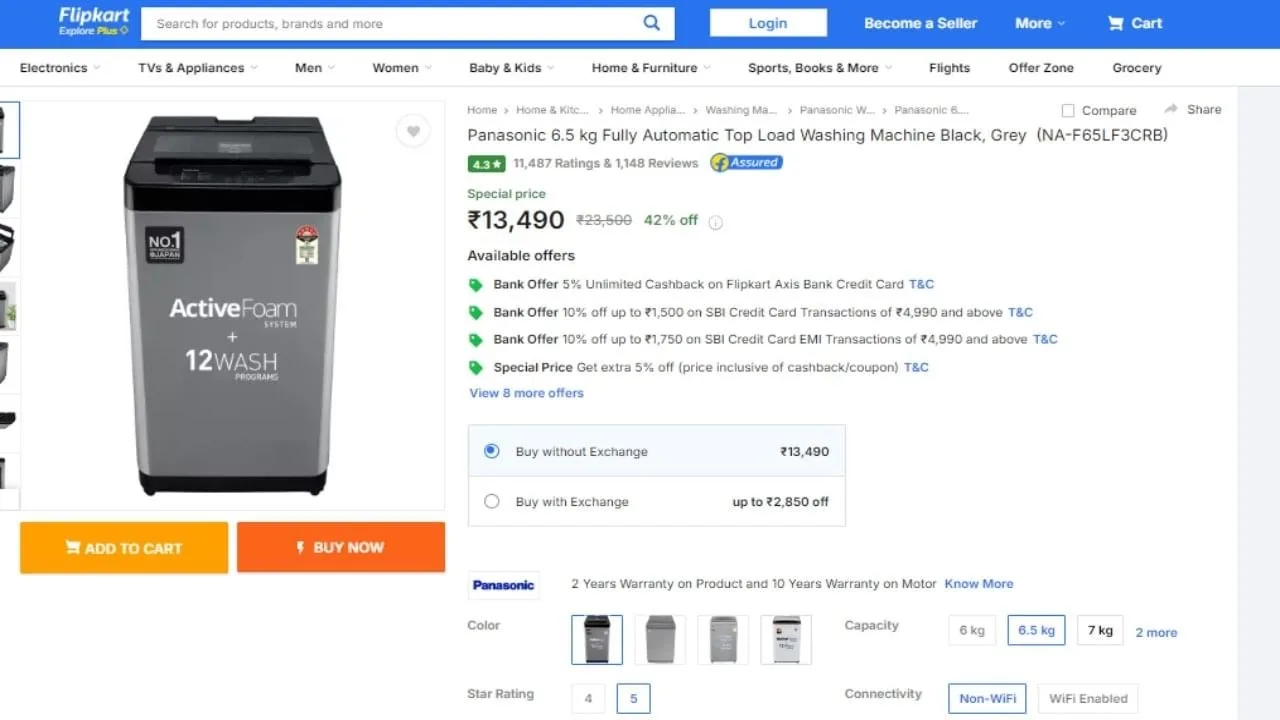Image resolution: width=1280 pixels, height=720 pixels.
Task: Choose the second grey color swatch
Action: click(x=660, y=640)
